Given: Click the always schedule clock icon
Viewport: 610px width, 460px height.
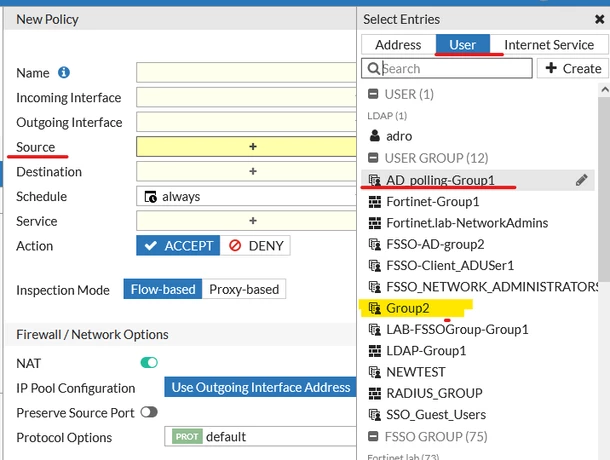Looking at the screenshot, I should coord(151,197).
